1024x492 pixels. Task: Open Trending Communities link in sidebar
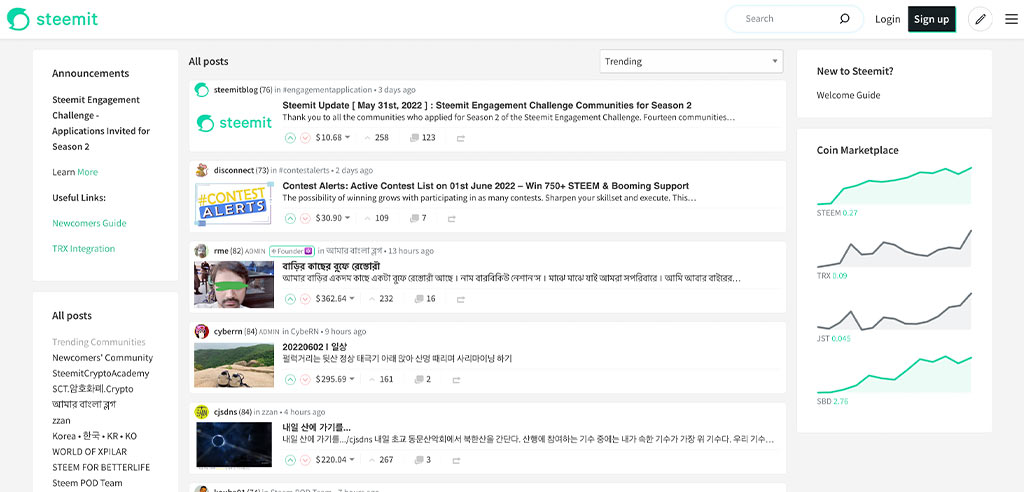[99, 342]
